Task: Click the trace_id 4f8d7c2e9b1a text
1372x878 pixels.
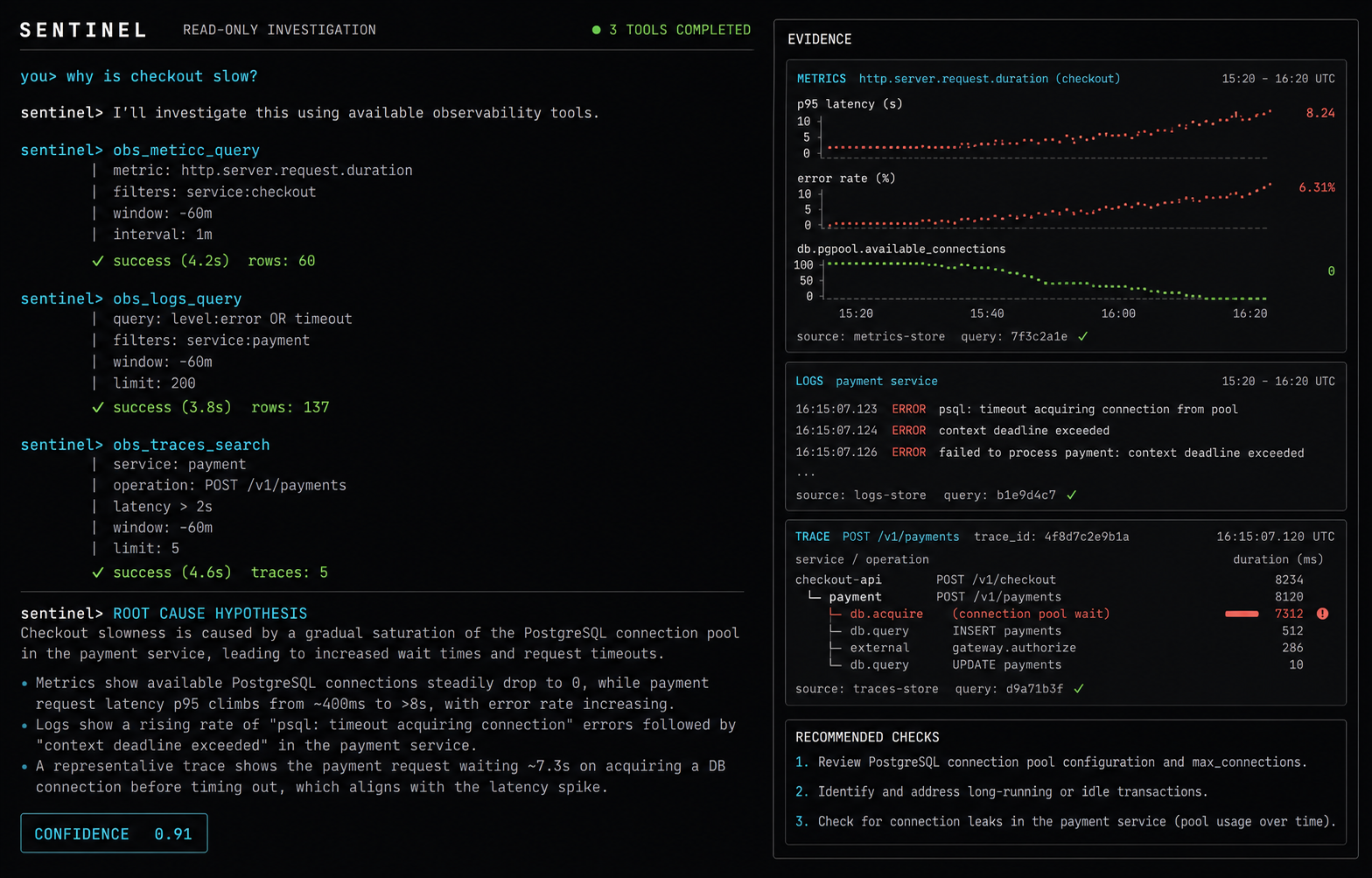Action: [x=1051, y=537]
